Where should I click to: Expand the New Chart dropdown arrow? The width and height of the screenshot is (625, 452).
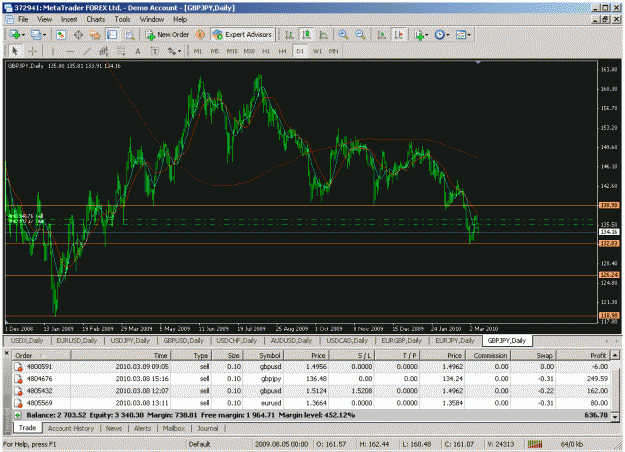pos(23,35)
